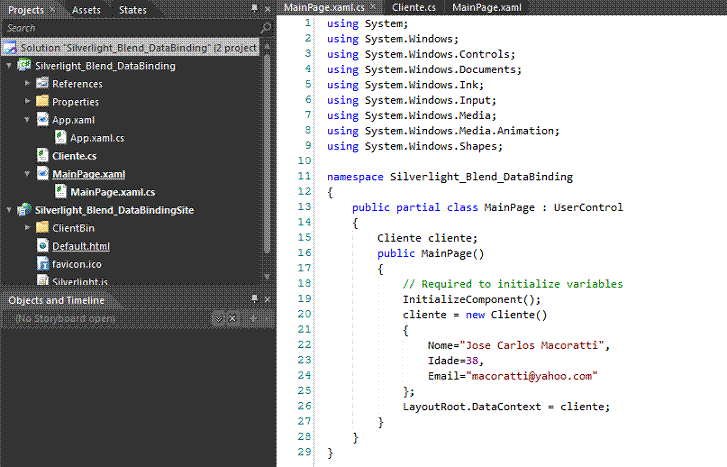Close the Projects tab

pos(52,9)
